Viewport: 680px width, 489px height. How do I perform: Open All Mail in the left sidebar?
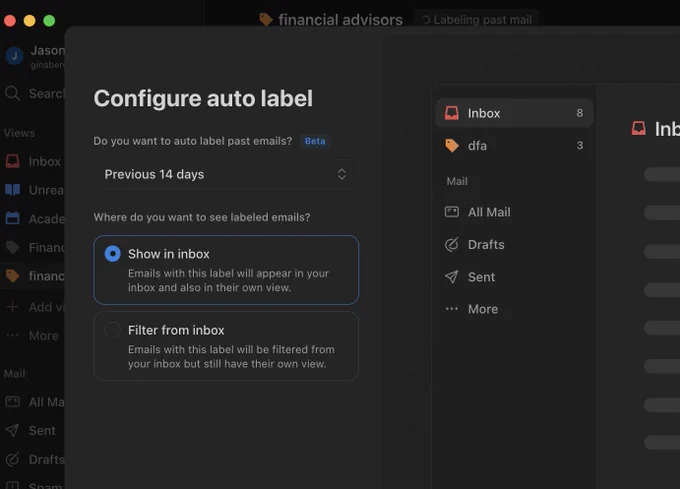pyautogui.click(x=33, y=402)
